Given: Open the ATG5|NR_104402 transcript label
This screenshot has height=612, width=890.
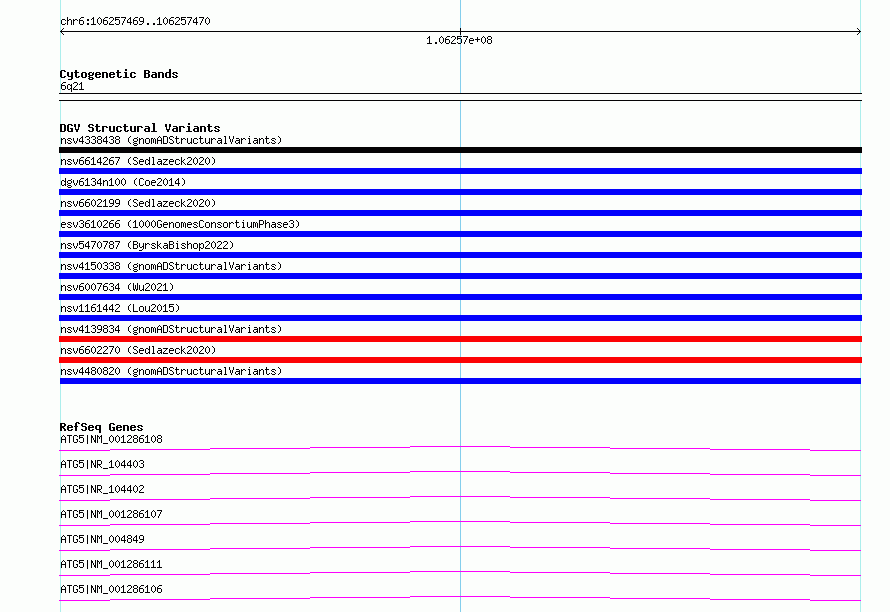Looking at the screenshot, I should tap(102, 489).
